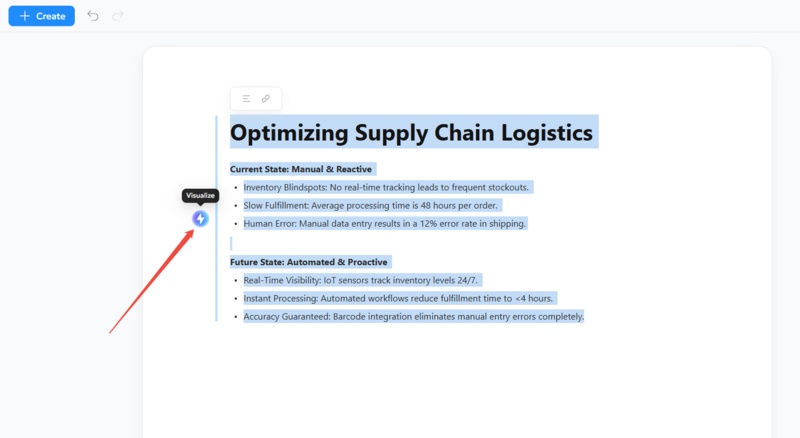Click the blue vertical selection bar beside text
800x438 pixels.
coord(216,218)
